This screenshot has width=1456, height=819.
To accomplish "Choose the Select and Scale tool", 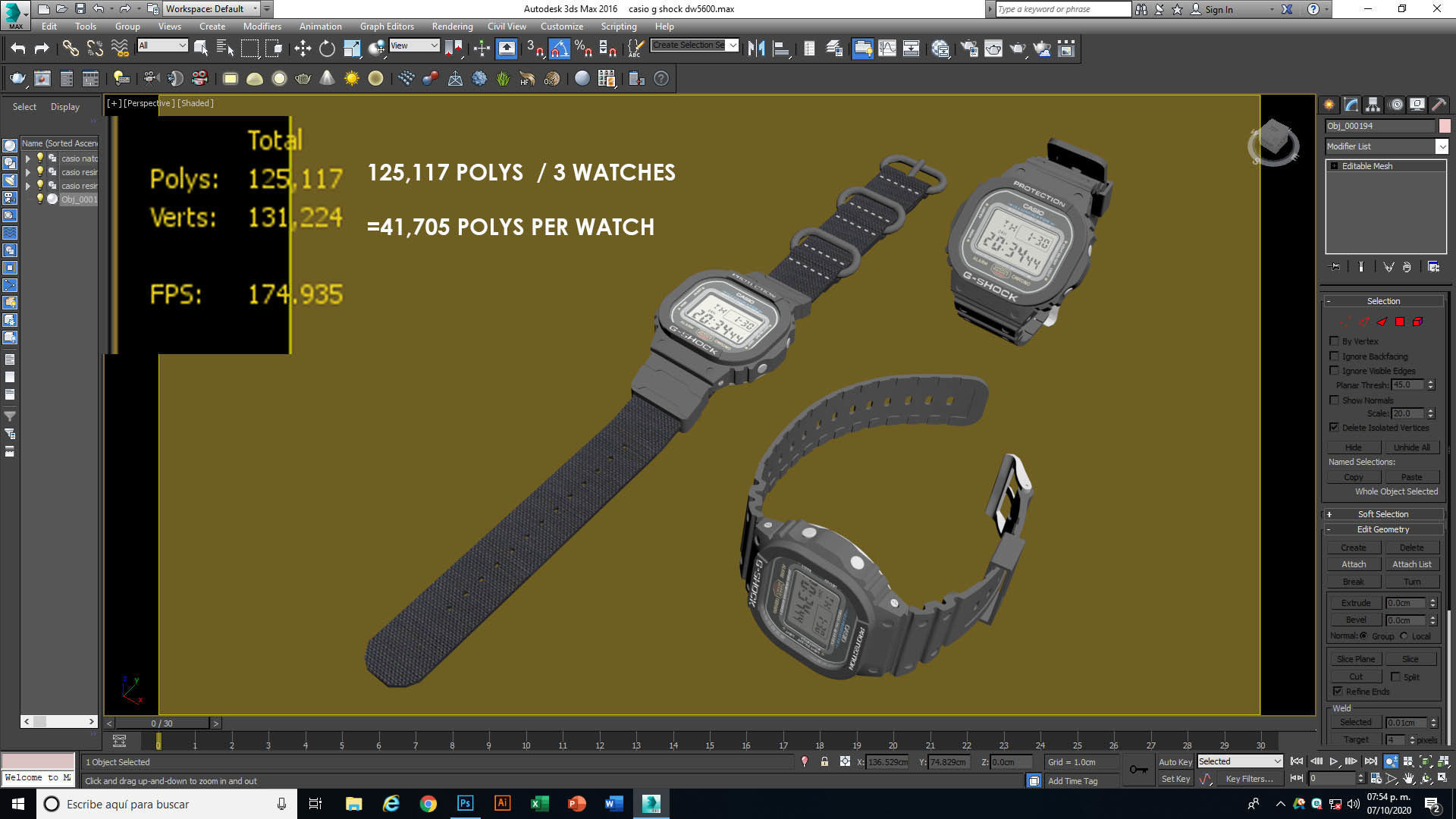I will 352,49.
